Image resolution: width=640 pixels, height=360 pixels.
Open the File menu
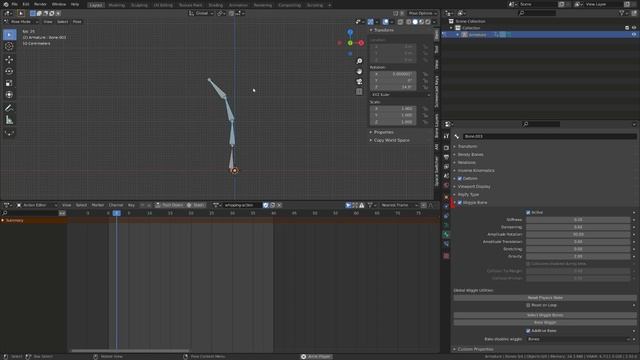(14, 4)
